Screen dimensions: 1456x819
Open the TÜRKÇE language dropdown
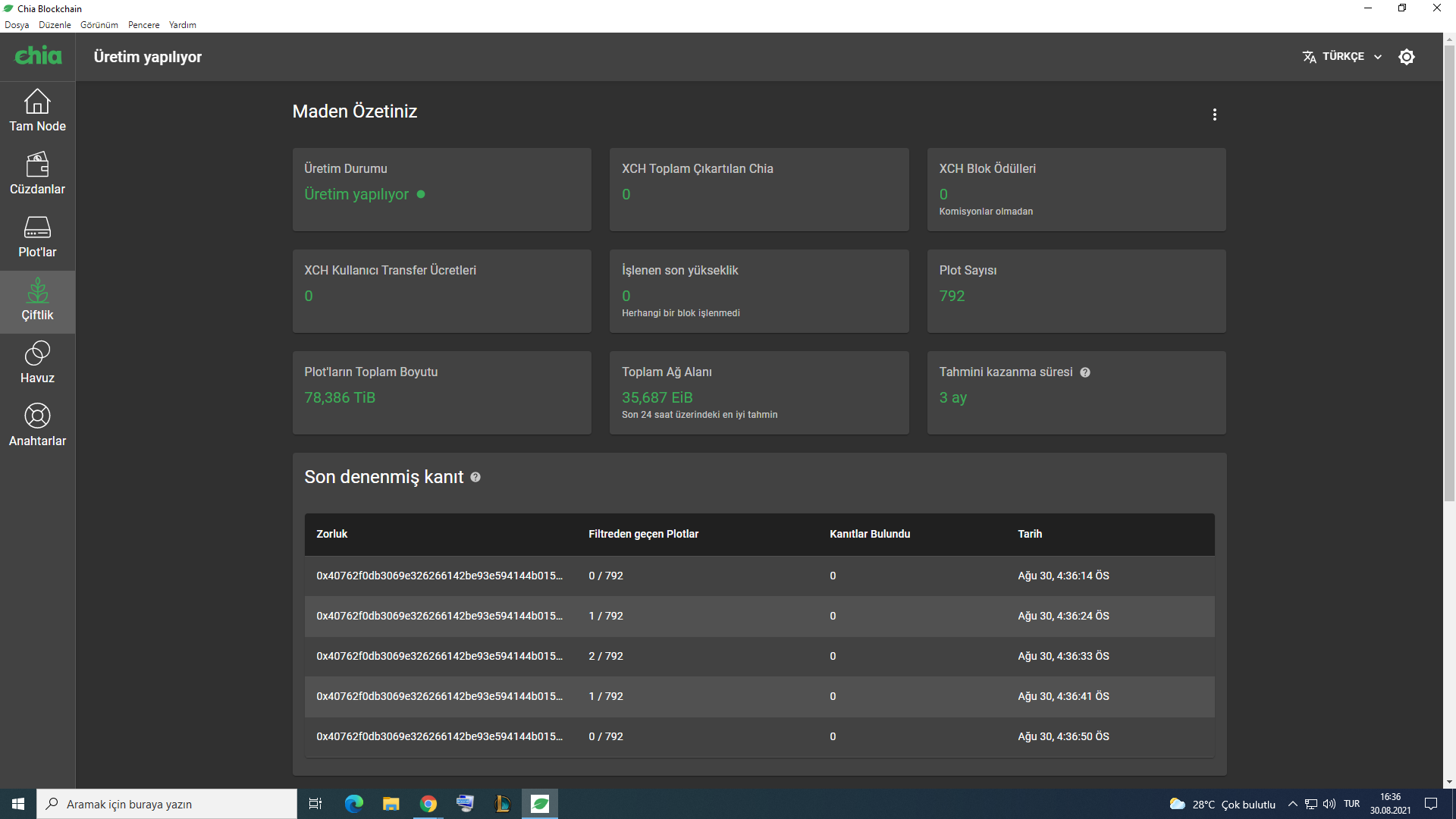click(1343, 57)
